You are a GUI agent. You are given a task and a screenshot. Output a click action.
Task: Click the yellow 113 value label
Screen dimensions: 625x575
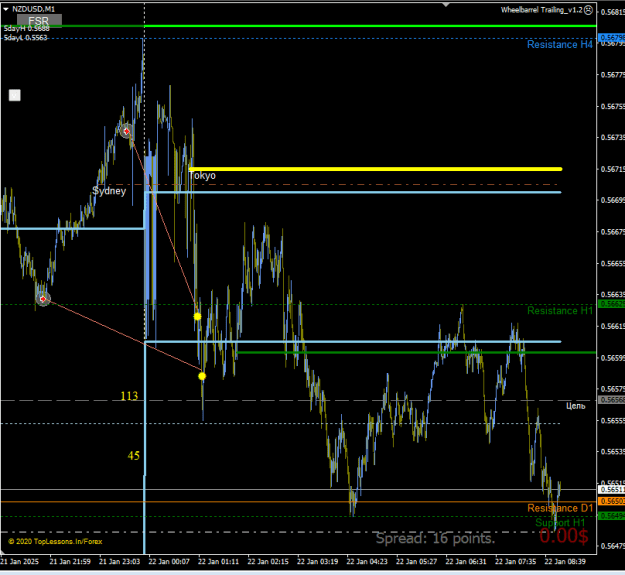coord(129,396)
